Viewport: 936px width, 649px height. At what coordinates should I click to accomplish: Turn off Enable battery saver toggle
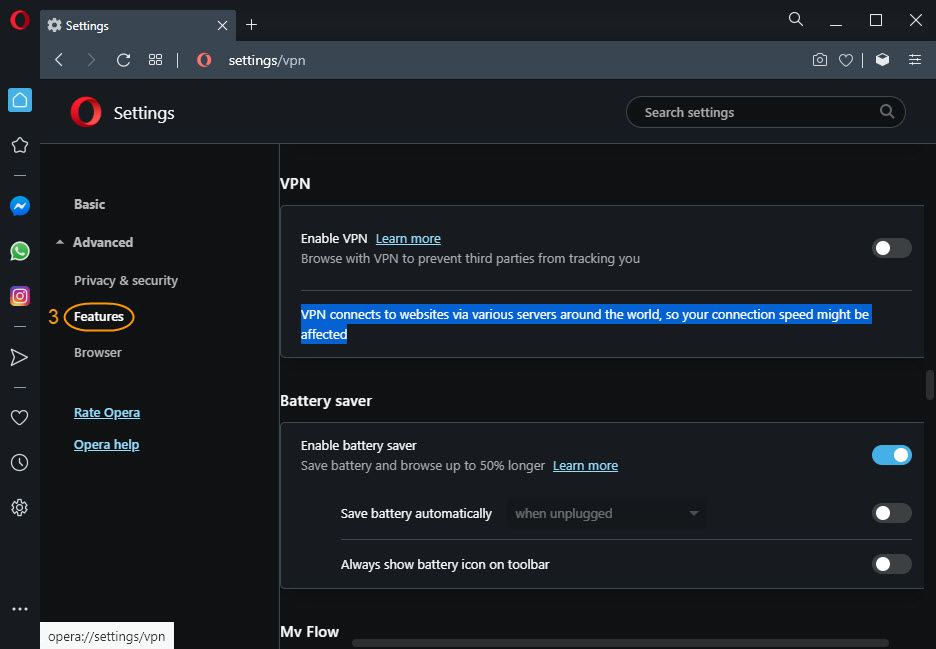pyautogui.click(x=891, y=455)
